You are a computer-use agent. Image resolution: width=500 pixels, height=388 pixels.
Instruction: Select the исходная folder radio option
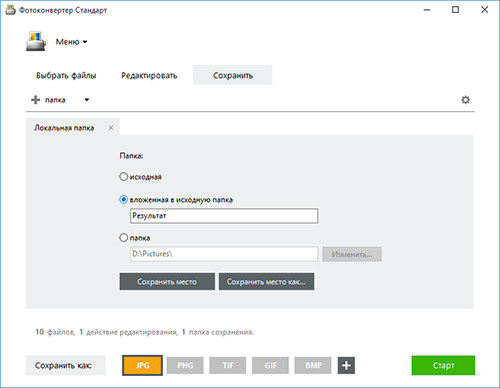coord(124,176)
